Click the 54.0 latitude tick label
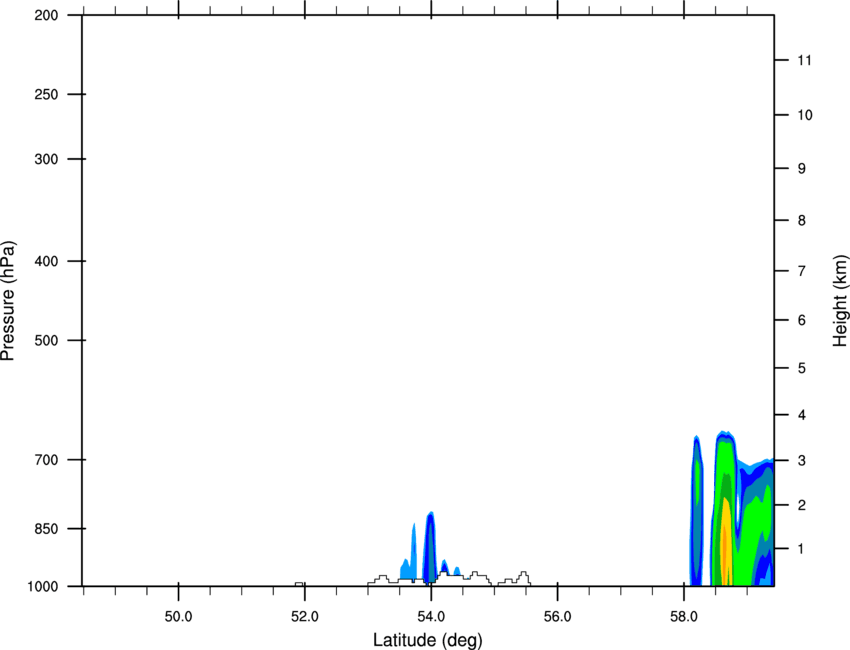This screenshot has width=850, height=650. click(431, 617)
